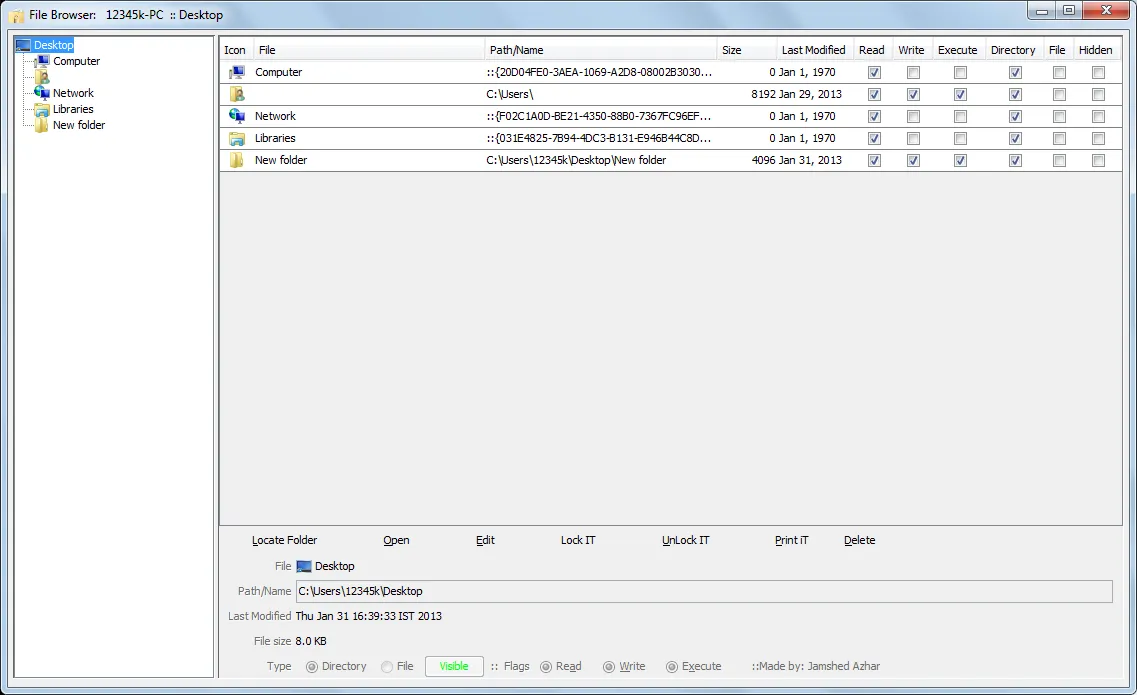The width and height of the screenshot is (1137, 695).
Task: Click the Edit button
Action: pyautogui.click(x=485, y=540)
